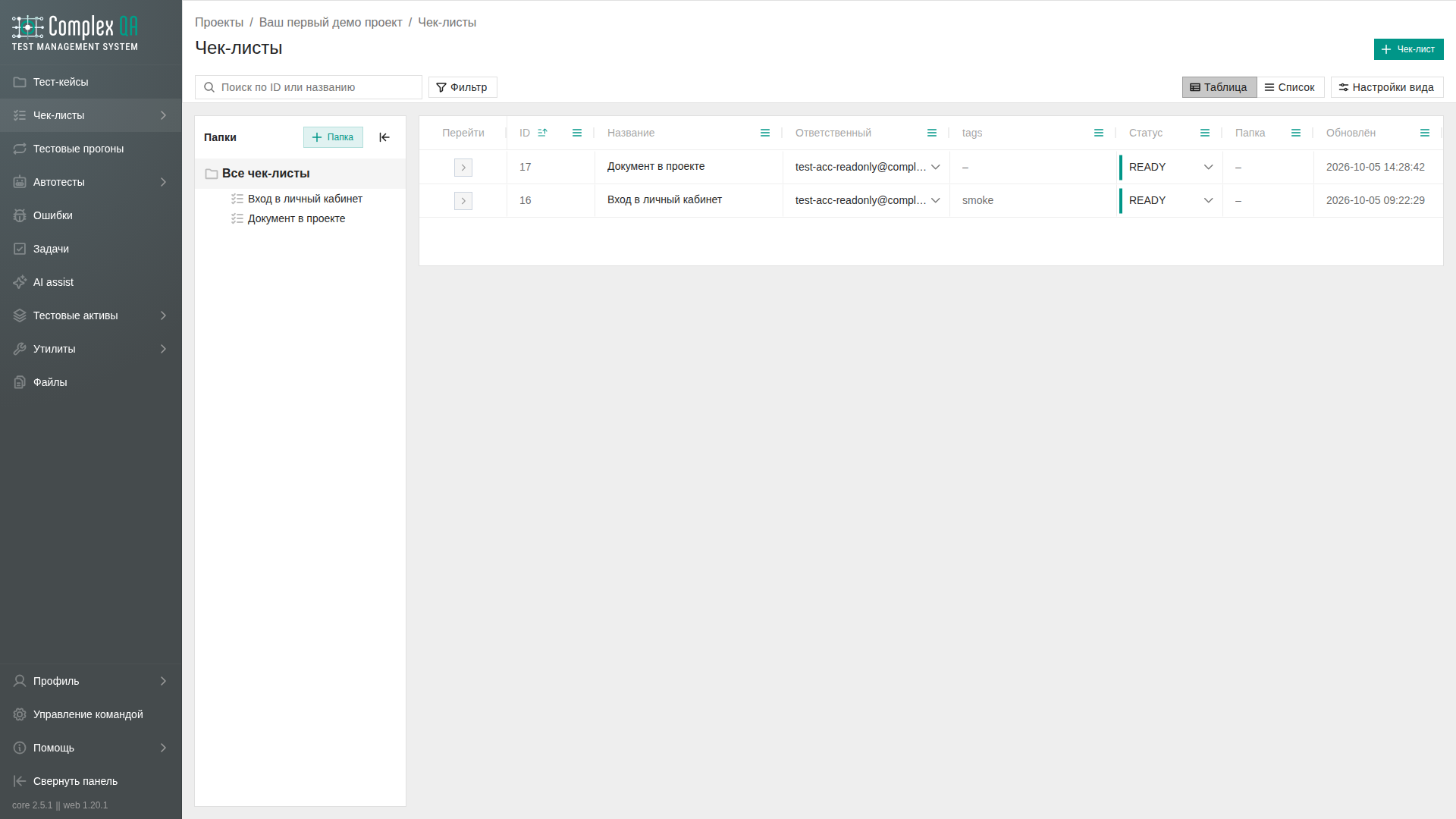Open Тест-кейсы in sidebar

(x=91, y=82)
